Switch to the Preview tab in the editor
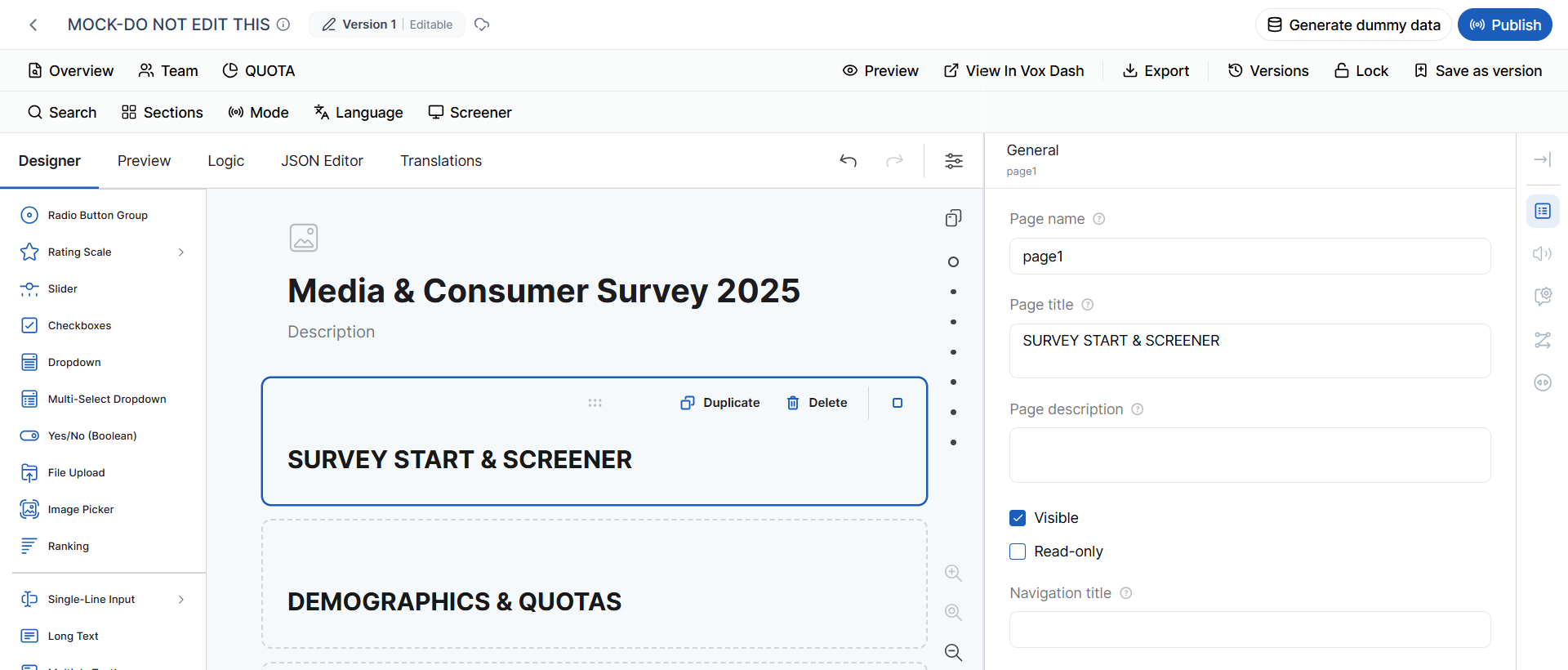 point(144,161)
